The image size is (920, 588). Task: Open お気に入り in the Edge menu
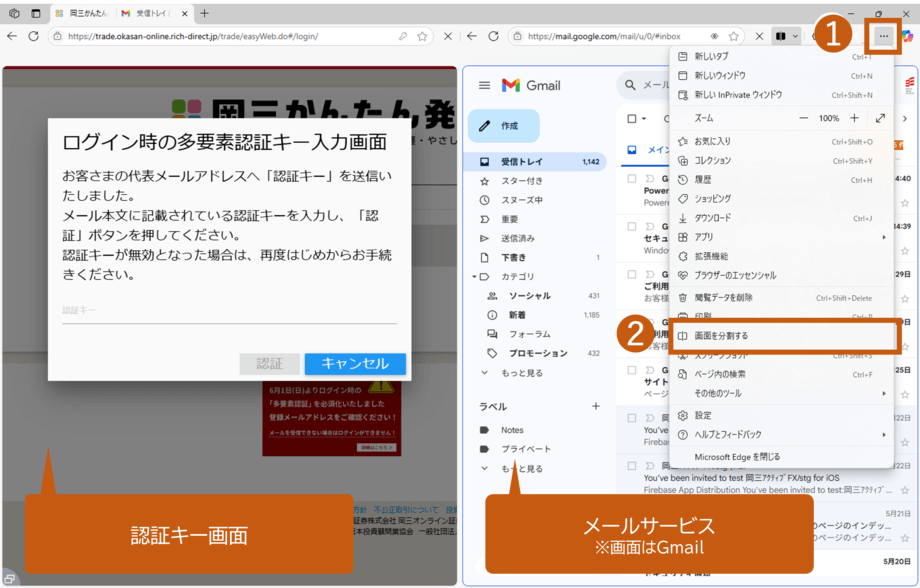(x=781, y=141)
